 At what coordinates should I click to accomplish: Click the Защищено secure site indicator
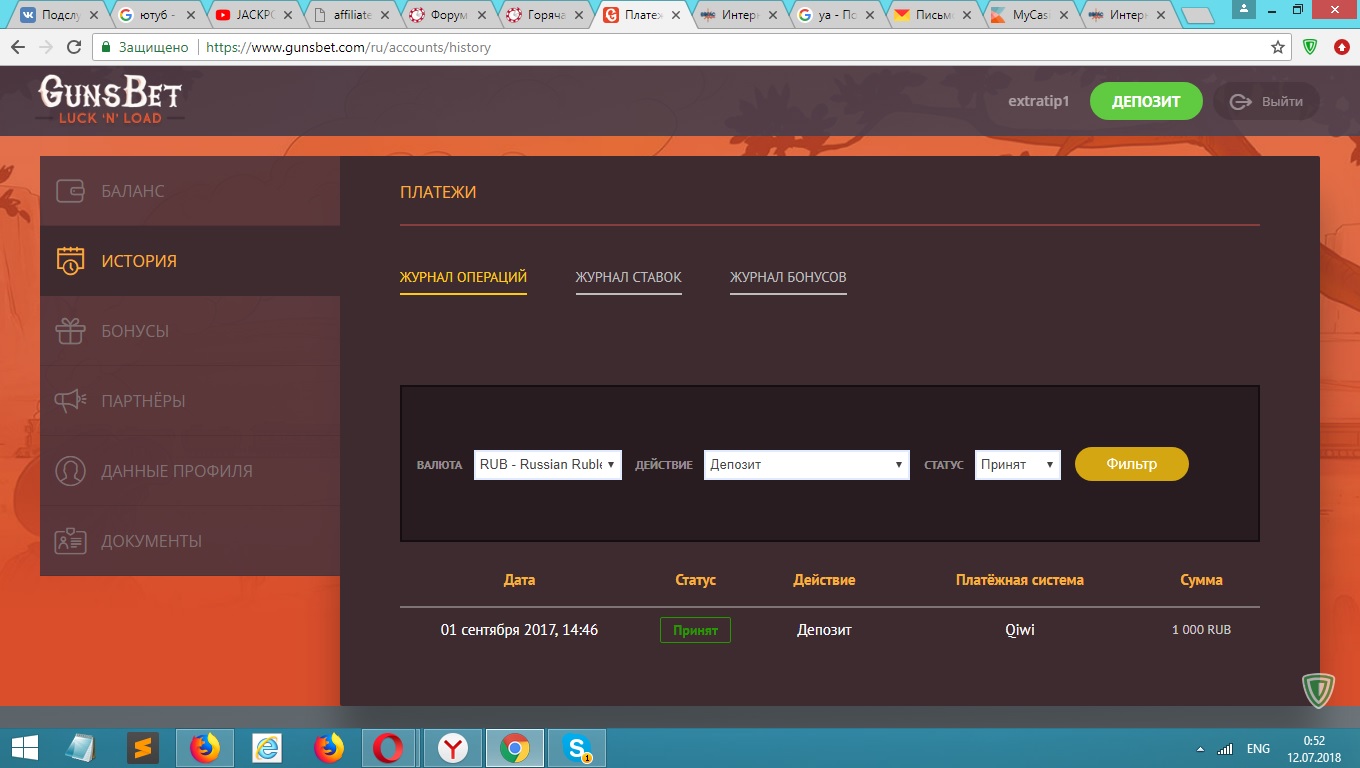(145, 47)
